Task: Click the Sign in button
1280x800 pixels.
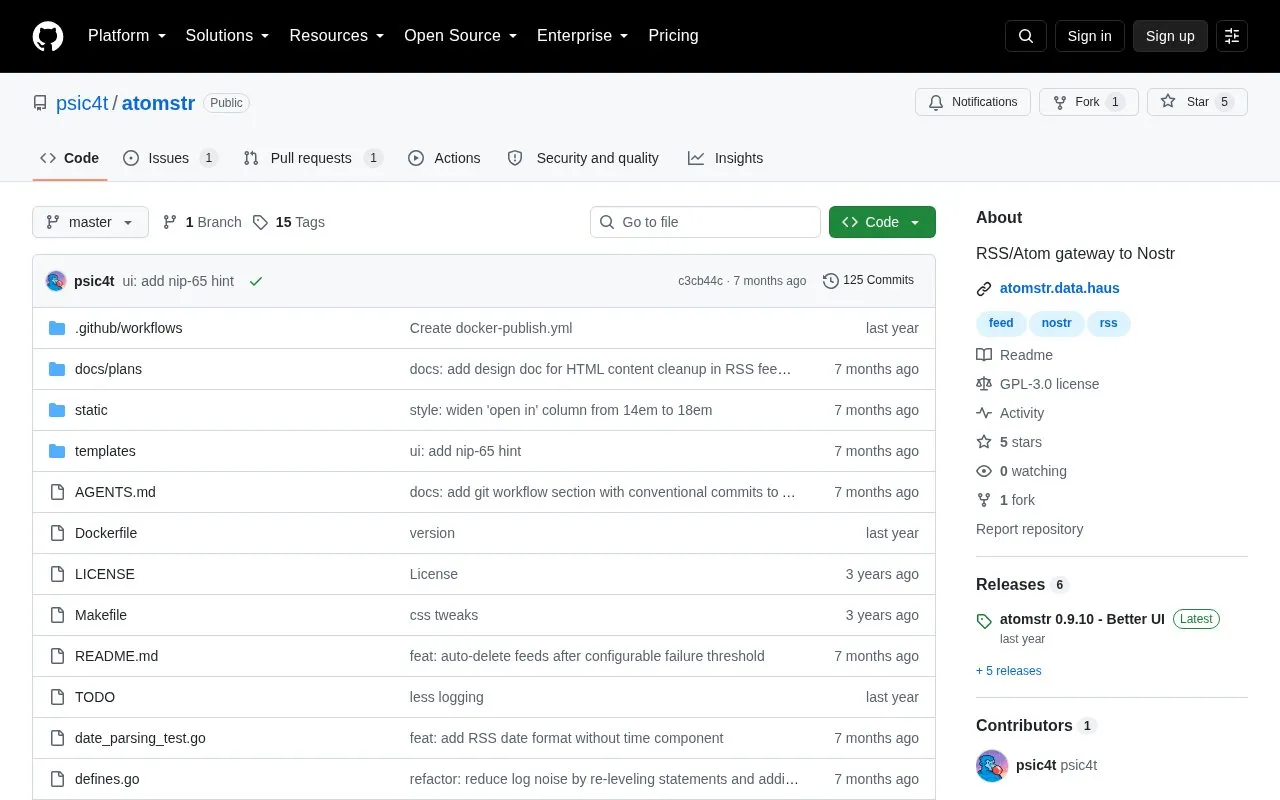Action: pyautogui.click(x=1089, y=36)
